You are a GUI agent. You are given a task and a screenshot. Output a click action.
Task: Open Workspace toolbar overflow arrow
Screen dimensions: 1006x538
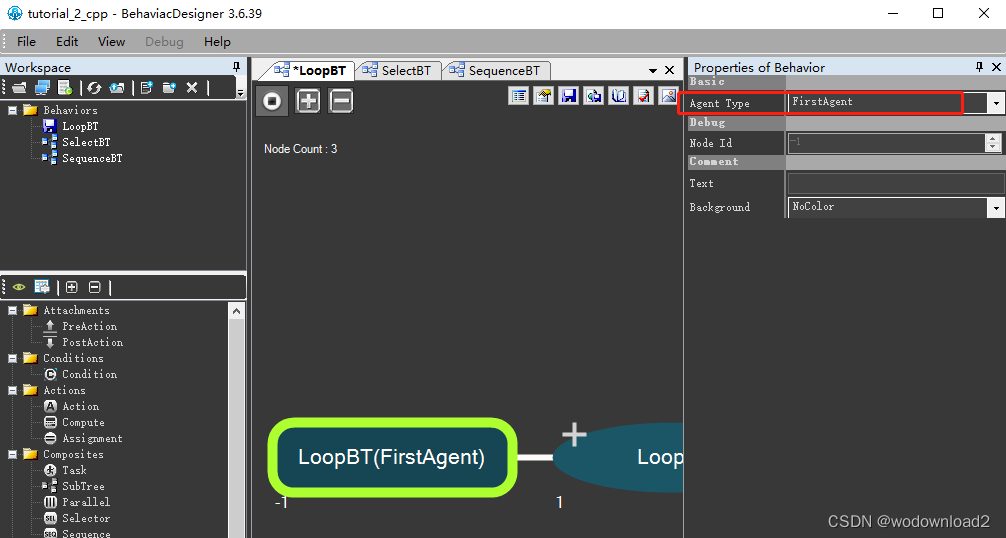[x=241, y=93]
